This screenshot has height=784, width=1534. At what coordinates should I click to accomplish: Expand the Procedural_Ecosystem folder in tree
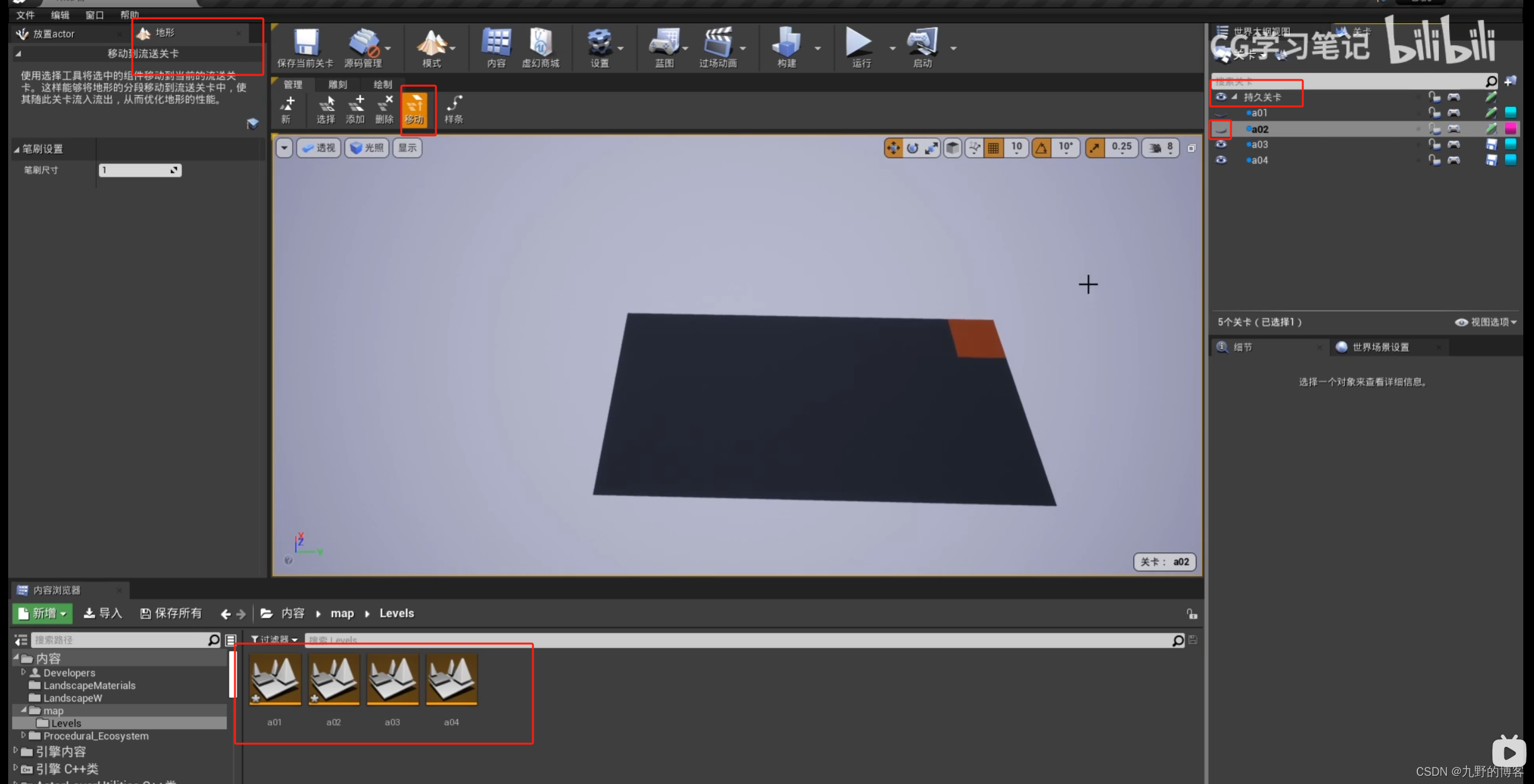tap(23, 736)
